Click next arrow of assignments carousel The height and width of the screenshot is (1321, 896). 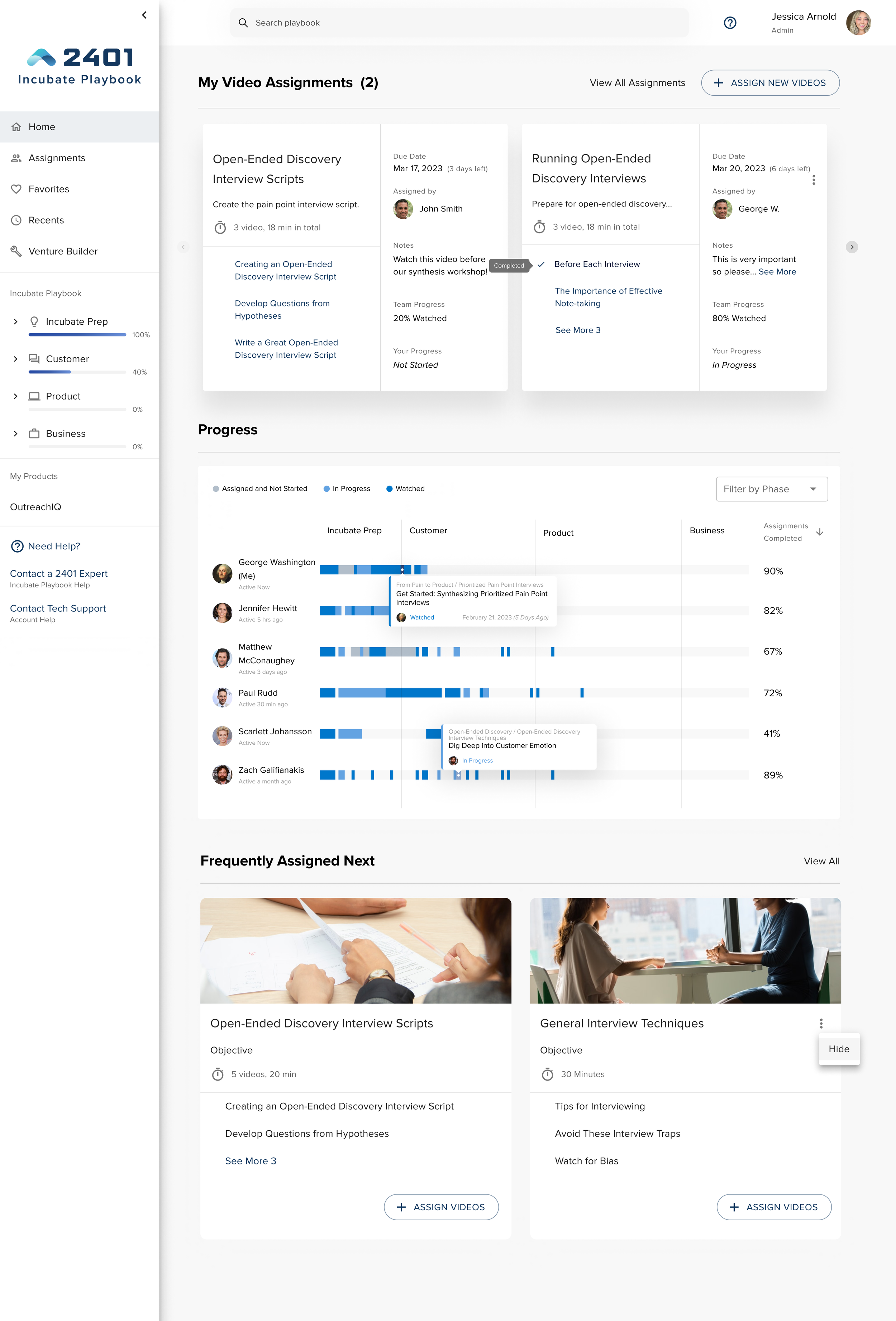coord(851,247)
